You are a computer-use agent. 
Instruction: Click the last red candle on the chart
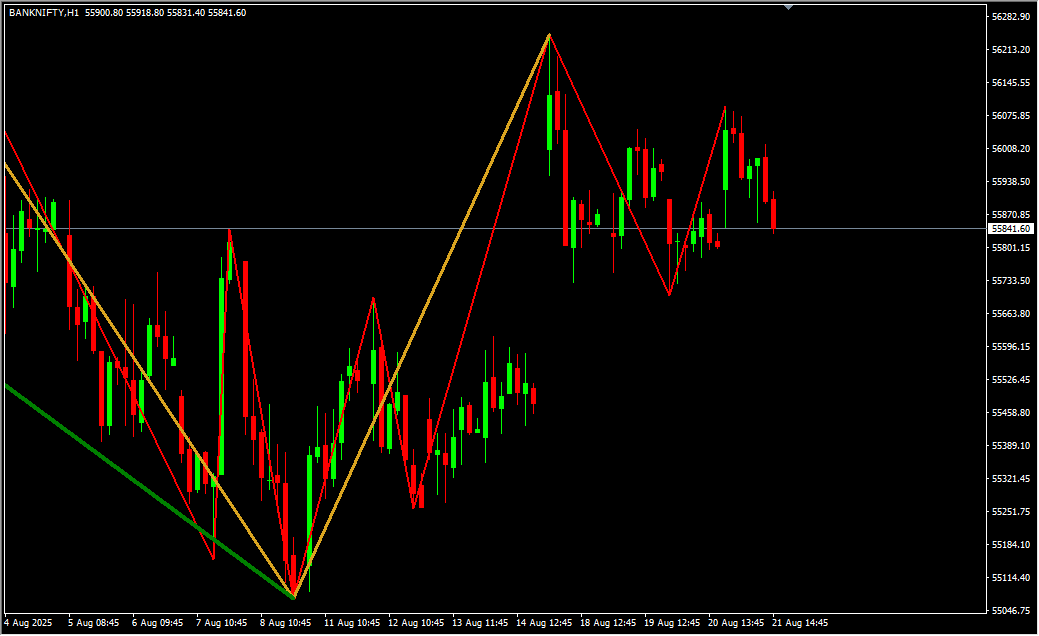coord(773,213)
